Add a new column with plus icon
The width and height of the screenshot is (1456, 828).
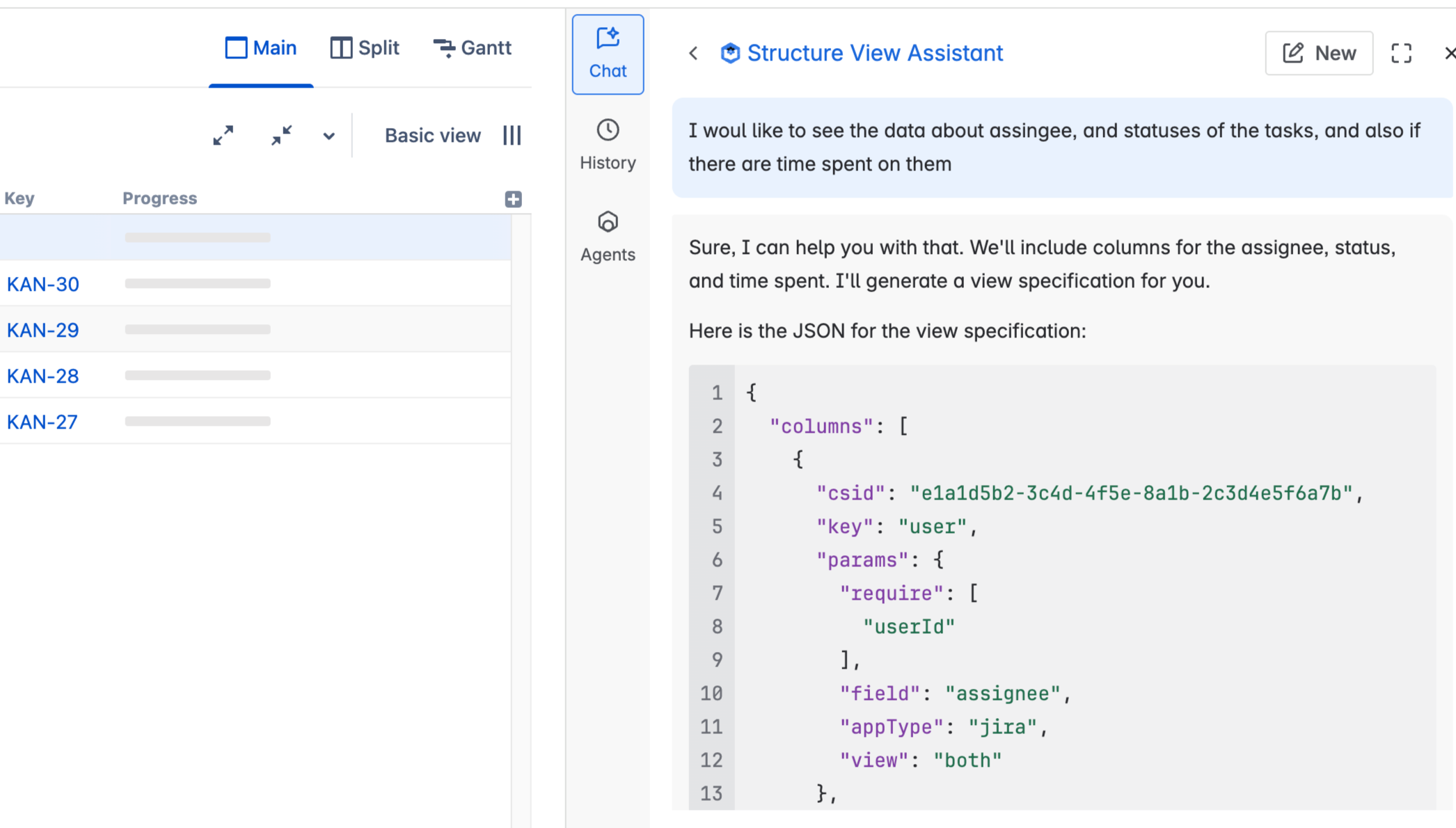[513, 199]
